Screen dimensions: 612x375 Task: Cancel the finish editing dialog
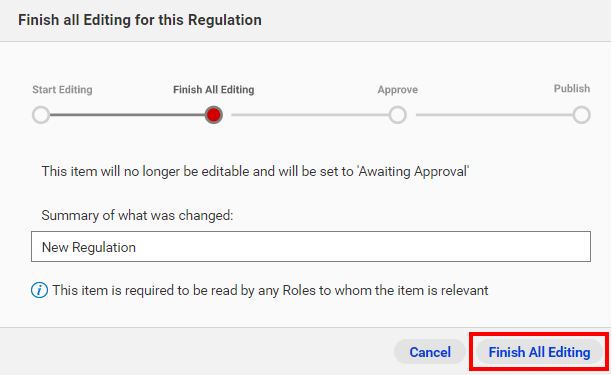pyautogui.click(x=430, y=352)
